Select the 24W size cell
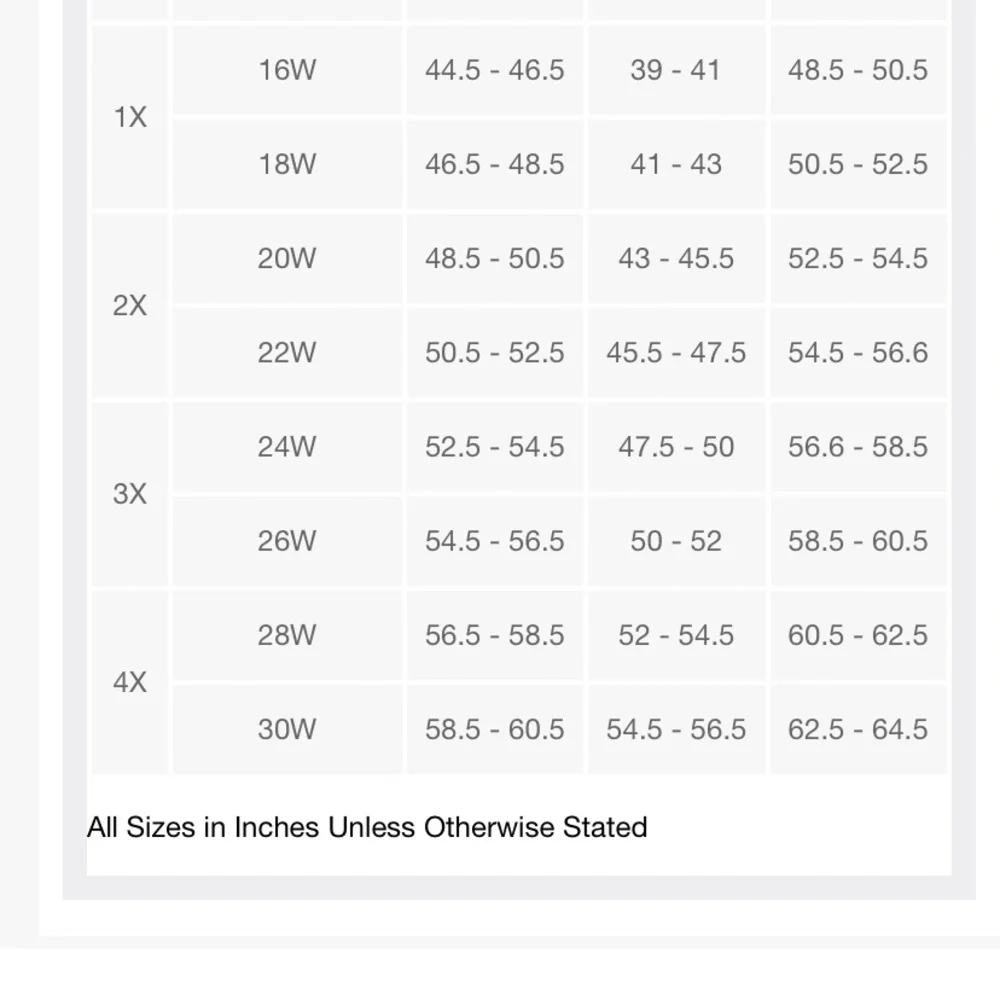The height and width of the screenshot is (1000, 1000). click(x=287, y=447)
